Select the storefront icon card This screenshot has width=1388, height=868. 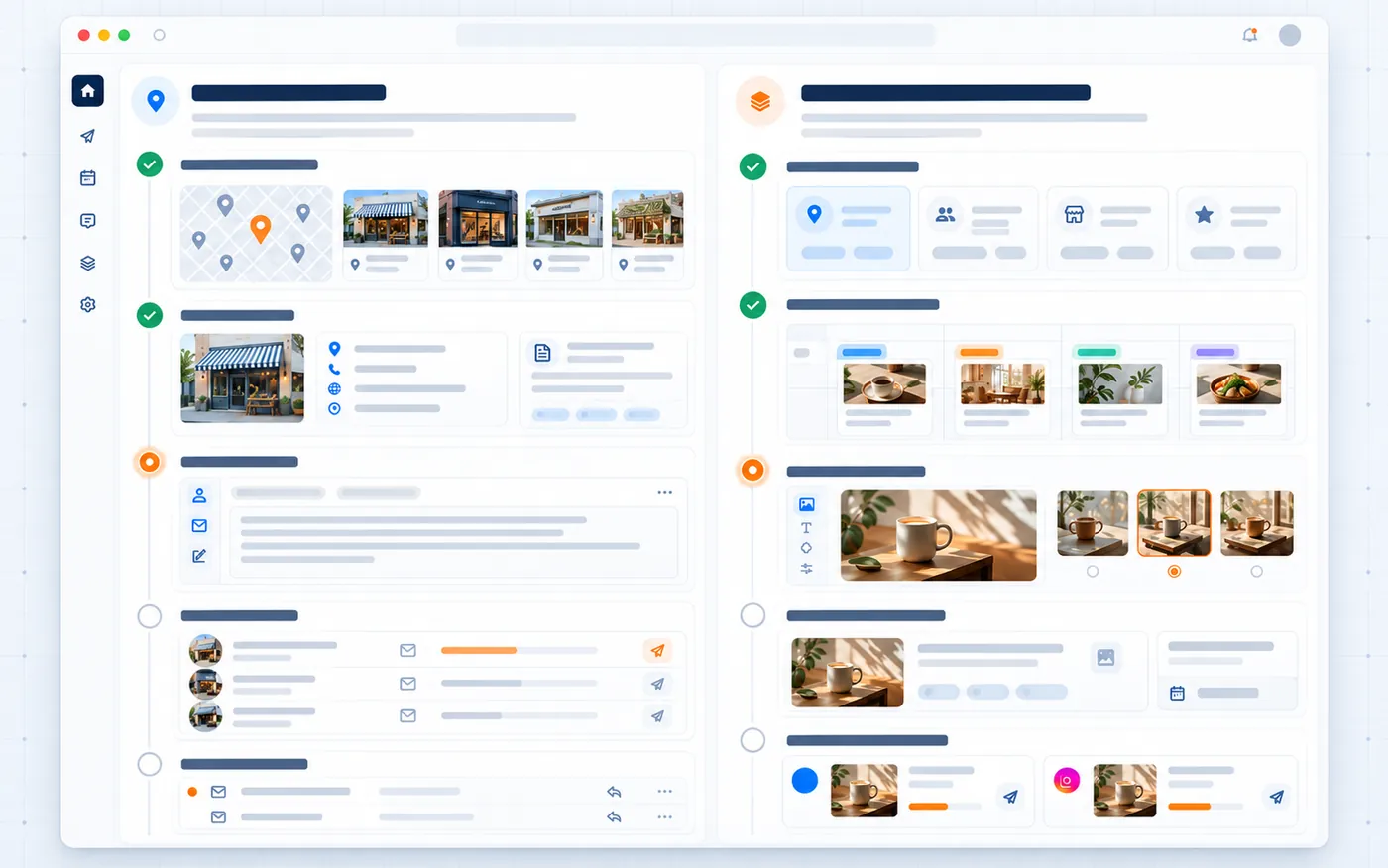(x=1107, y=229)
